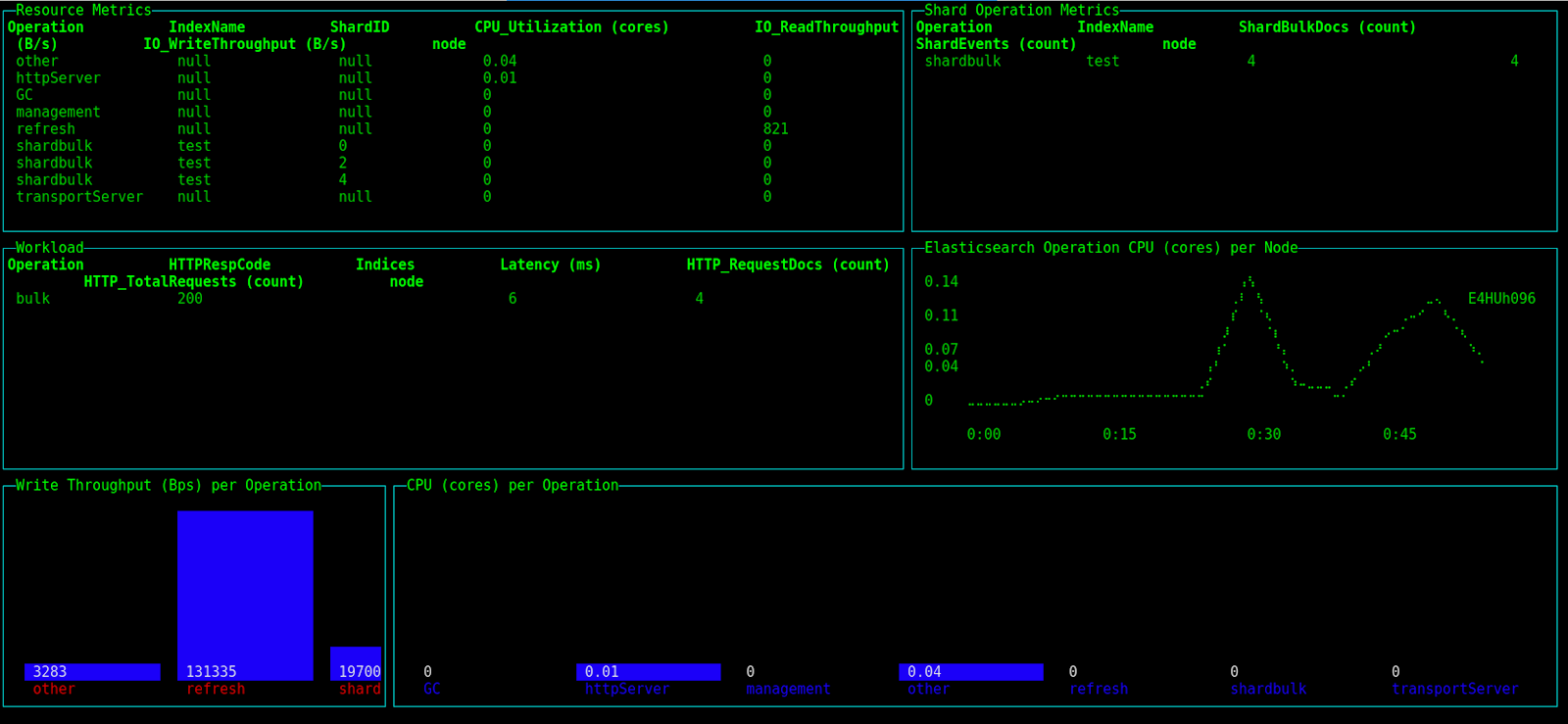1568x724 pixels.
Task: Select shardbulk row with ShardID 0
Action: [x=453, y=146]
